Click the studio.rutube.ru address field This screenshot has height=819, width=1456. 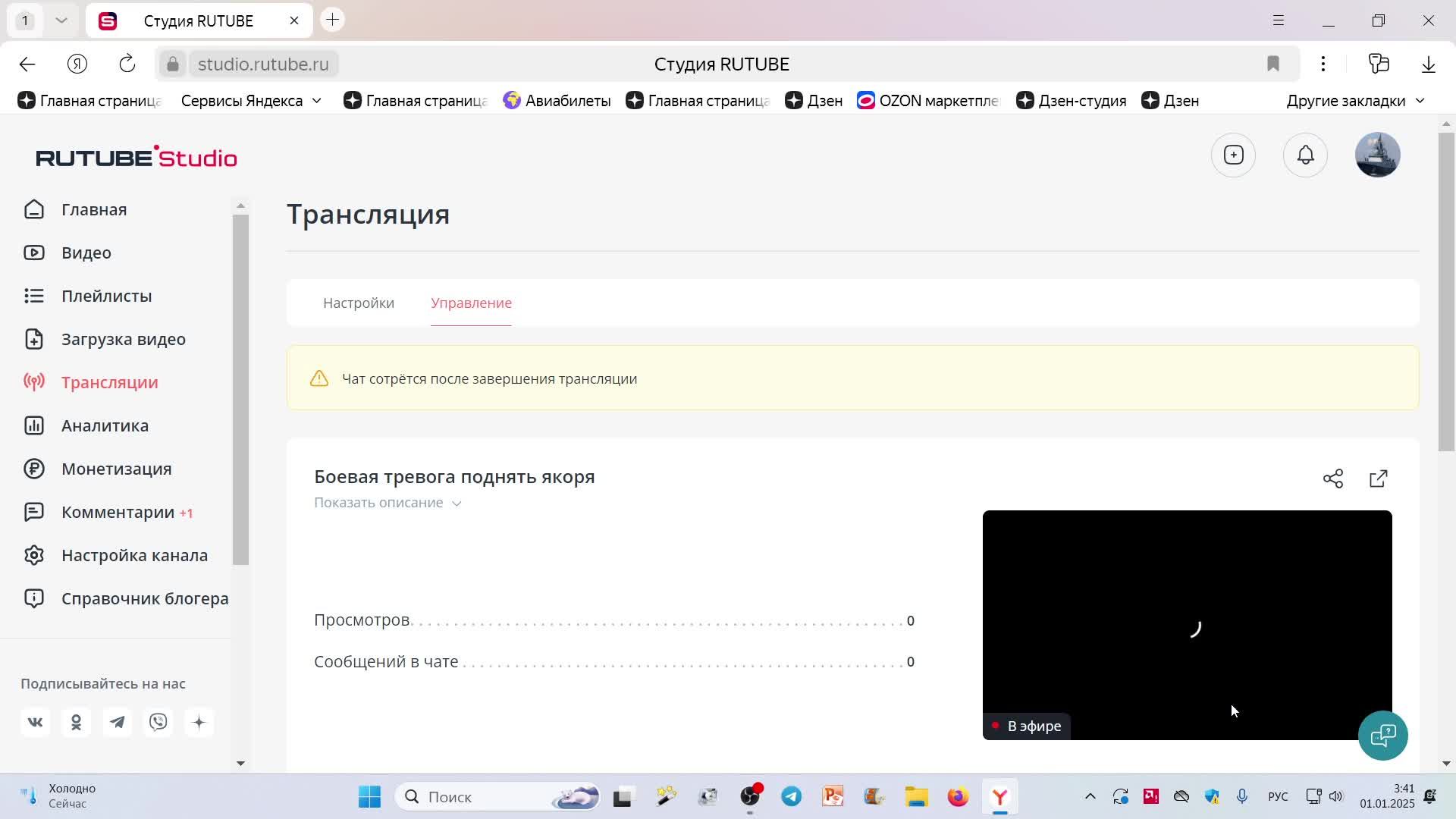tap(263, 64)
